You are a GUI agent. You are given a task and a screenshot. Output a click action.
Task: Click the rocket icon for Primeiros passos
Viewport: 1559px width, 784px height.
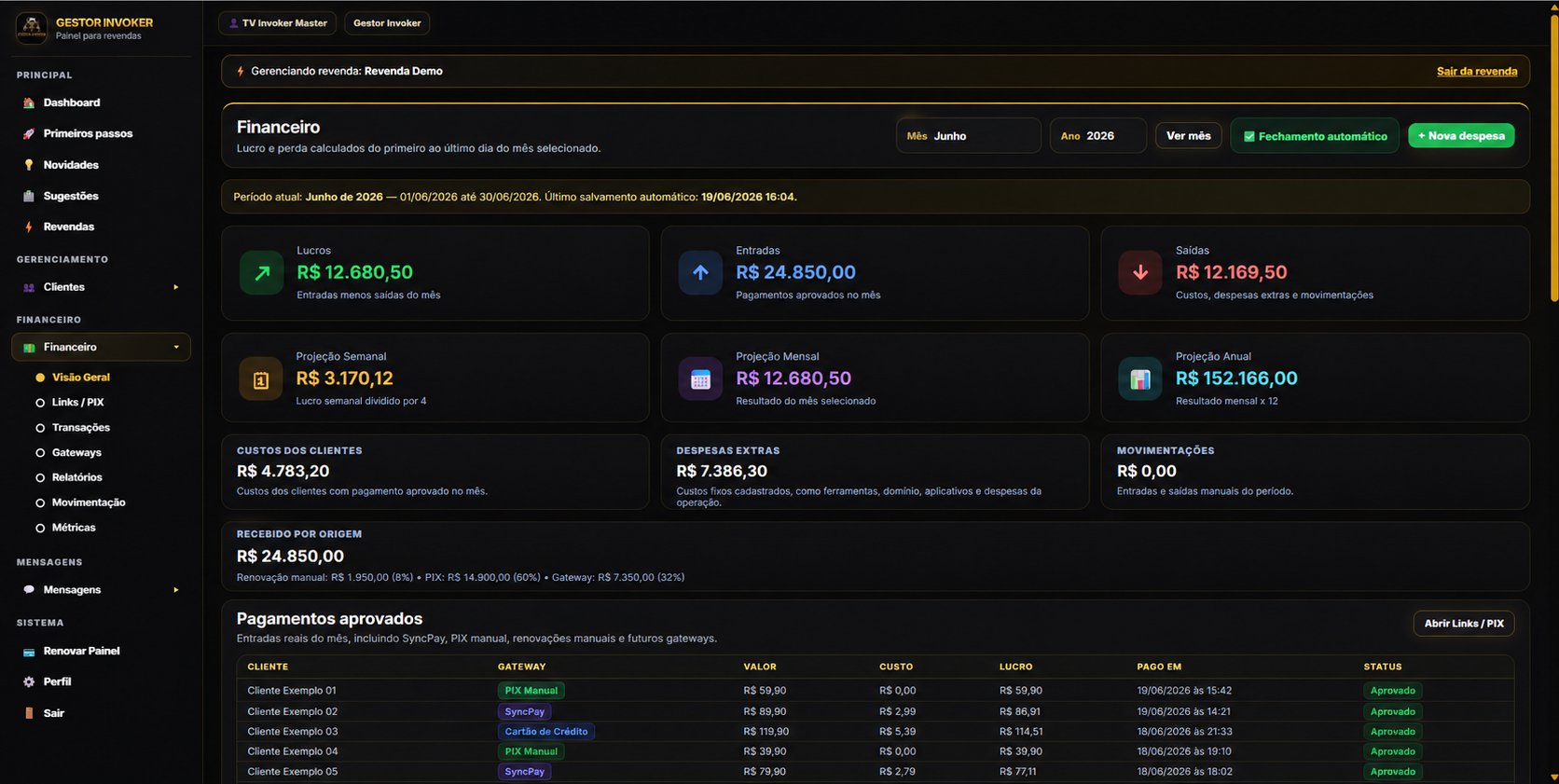tap(29, 133)
